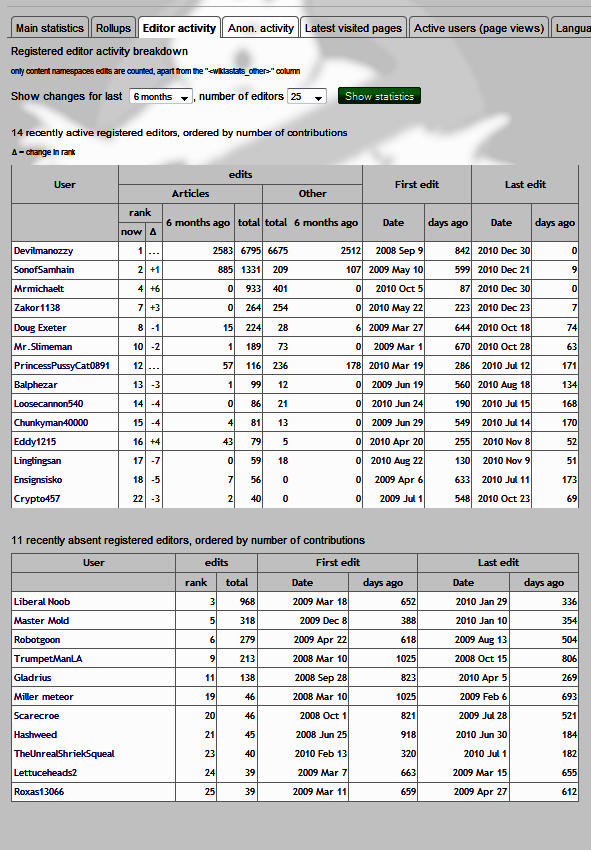Open user Lettuceheads2 link
This screenshot has height=850, width=591.
[x=46, y=772]
